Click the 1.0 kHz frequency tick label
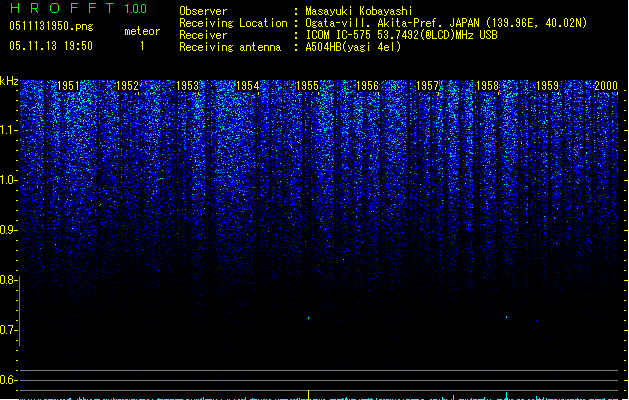 pos(8,180)
